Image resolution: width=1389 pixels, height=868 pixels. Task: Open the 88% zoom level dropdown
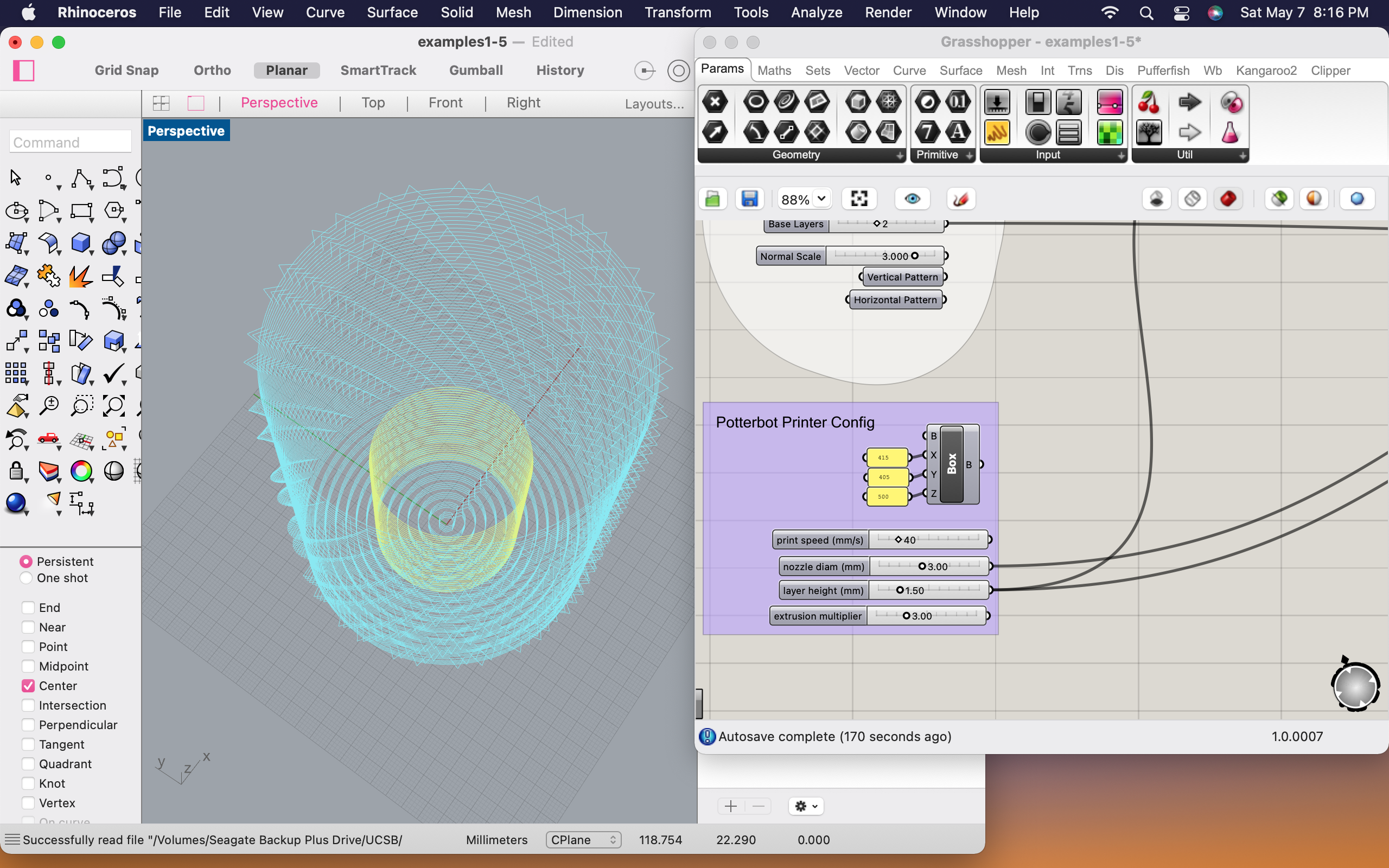tap(821, 199)
